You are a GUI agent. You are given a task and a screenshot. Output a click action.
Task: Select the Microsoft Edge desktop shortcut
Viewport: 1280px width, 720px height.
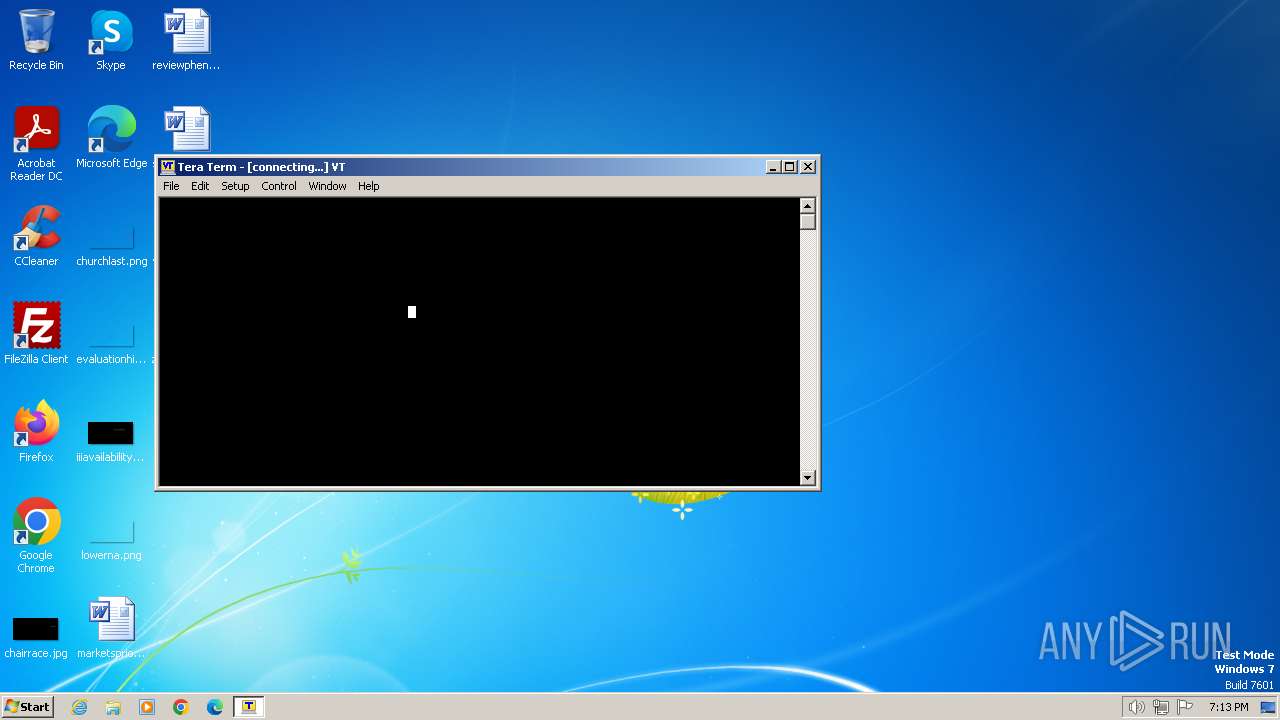111,138
